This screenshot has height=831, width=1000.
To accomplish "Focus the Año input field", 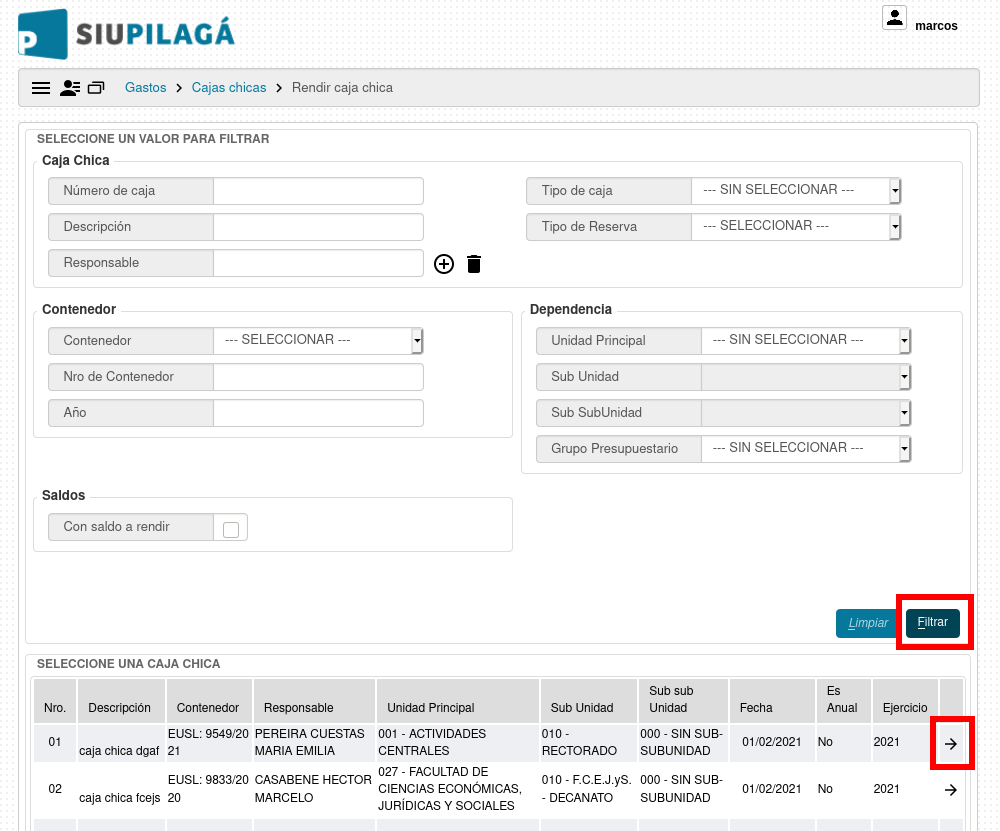I will pyautogui.click(x=318, y=413).
